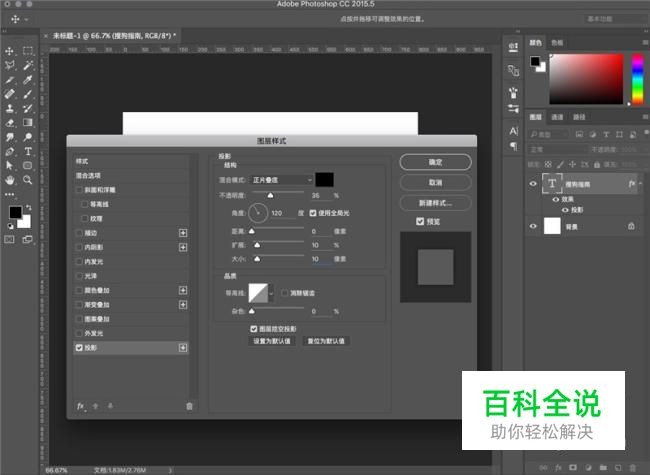Image resolution: width=650 pixels, height=475 pixels.
Task: Select the Brush tool
Action: pyautogui.click(x=28, y=94)
